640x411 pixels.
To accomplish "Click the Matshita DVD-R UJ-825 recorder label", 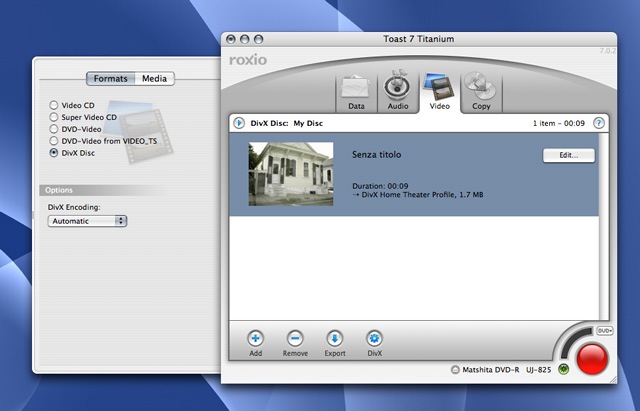I will [507, 370].
